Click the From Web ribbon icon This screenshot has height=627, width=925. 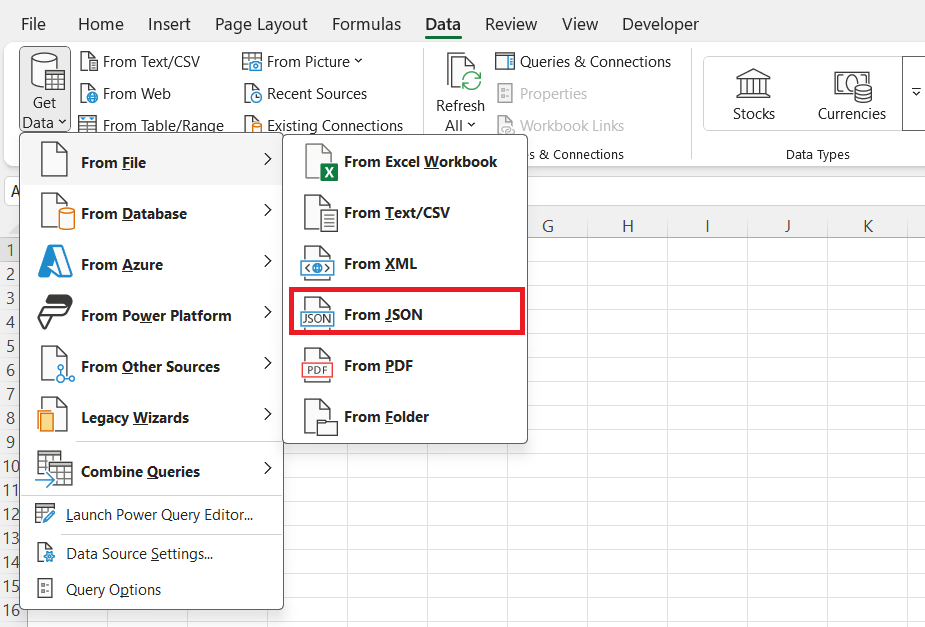(x=88, y=93)
